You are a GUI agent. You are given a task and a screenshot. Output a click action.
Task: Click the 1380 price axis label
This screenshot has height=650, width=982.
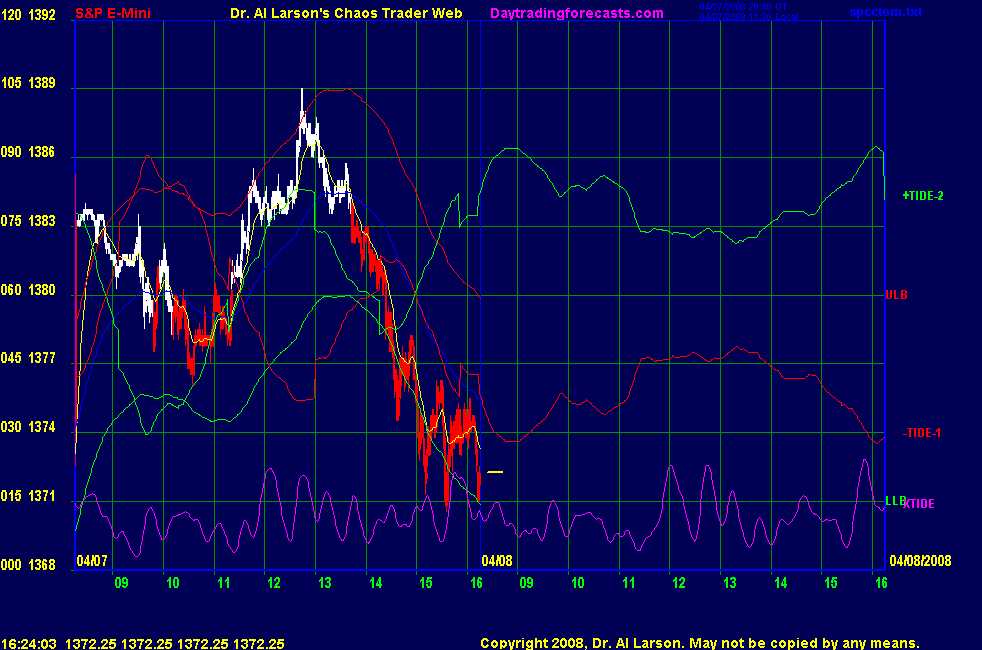click(x=42, y=290)
